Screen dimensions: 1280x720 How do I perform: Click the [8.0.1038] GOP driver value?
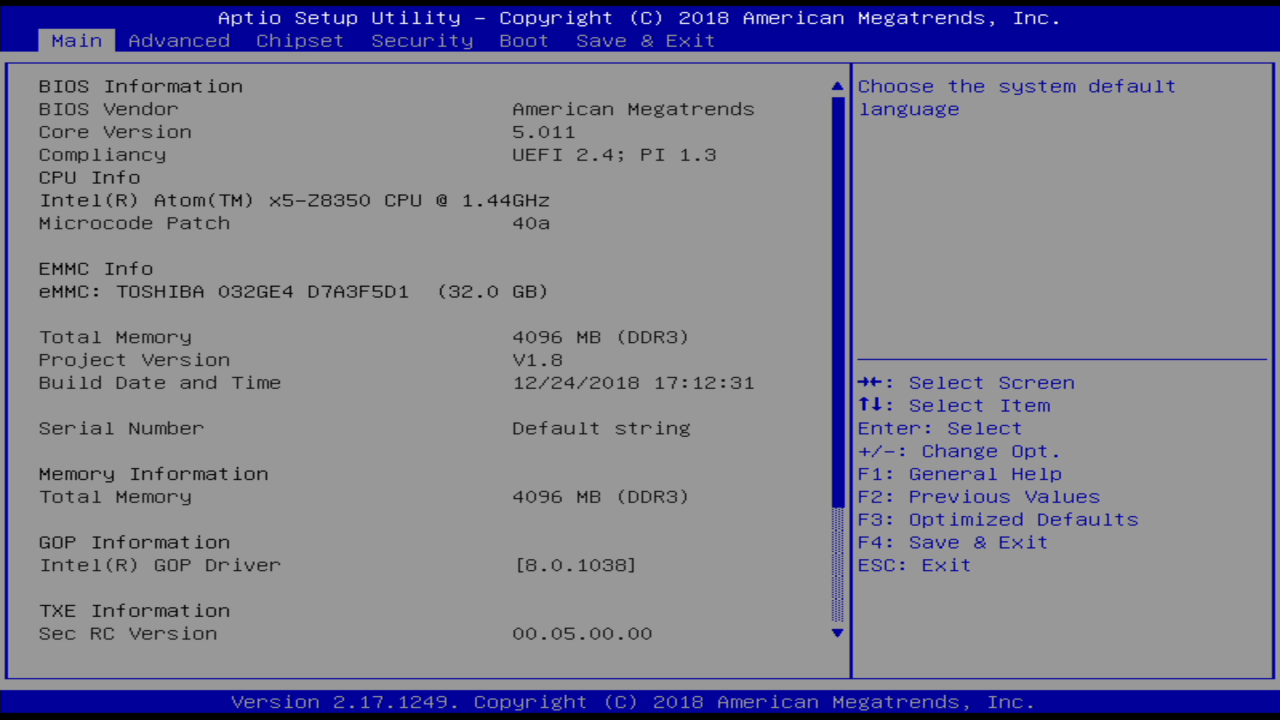point(576,565)
